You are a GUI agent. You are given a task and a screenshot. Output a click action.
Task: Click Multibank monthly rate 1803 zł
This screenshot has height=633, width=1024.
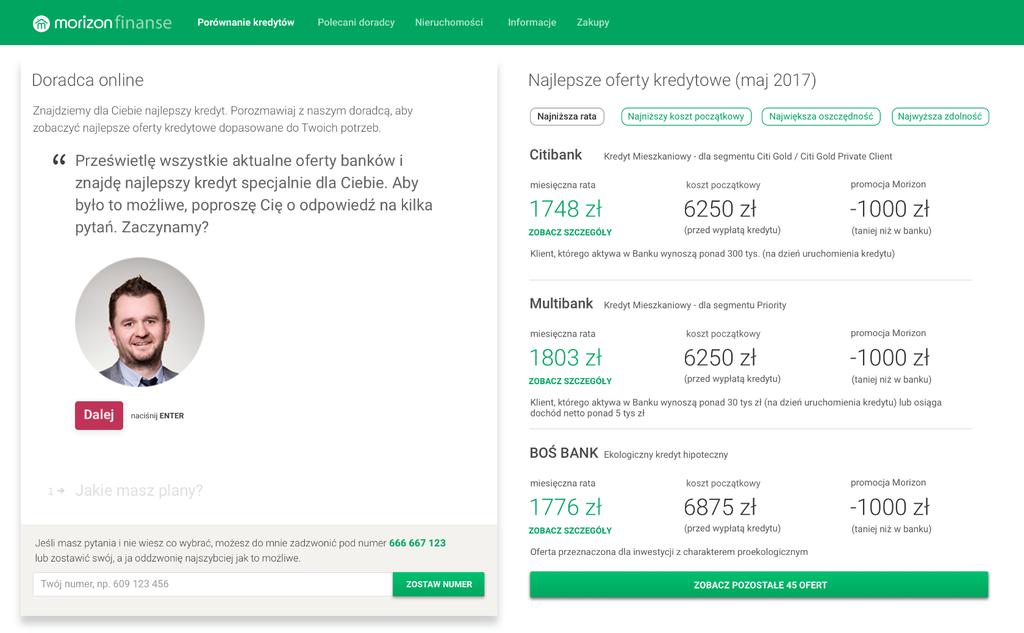tap(566, 358)
